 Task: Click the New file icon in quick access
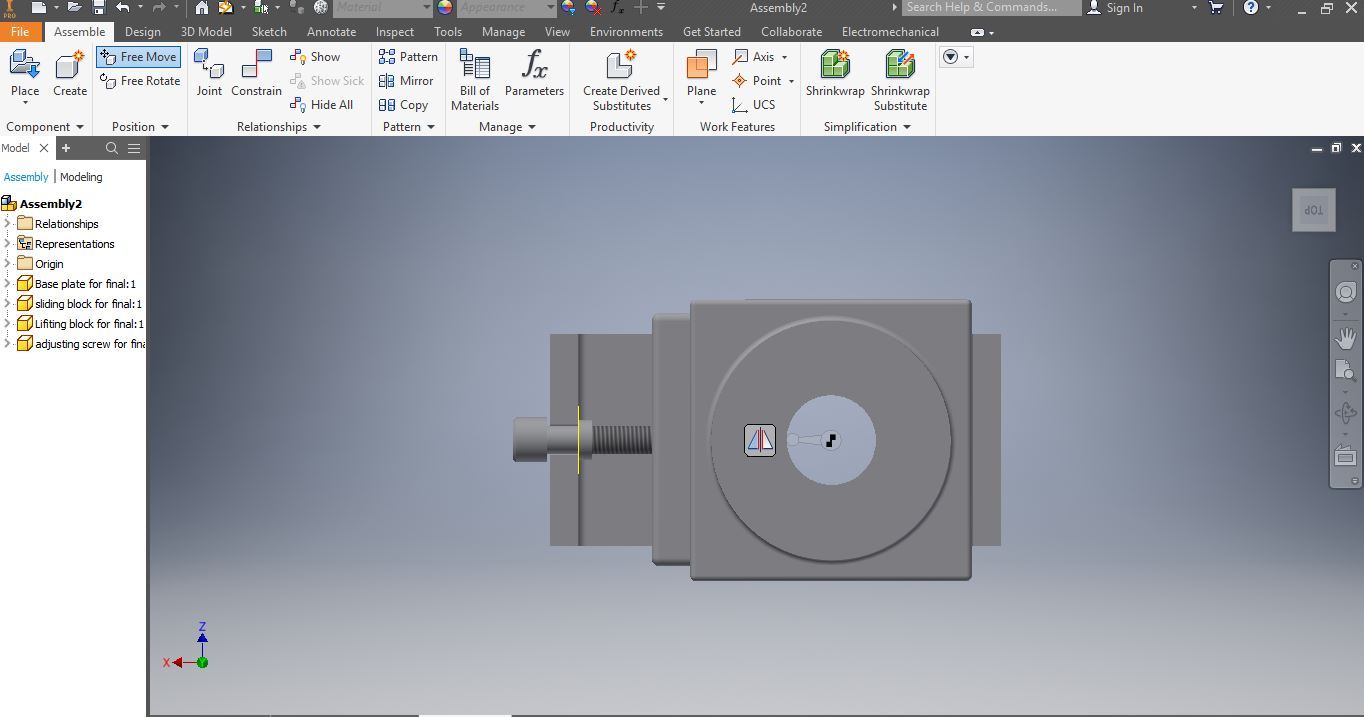click(x=38, y=8)
